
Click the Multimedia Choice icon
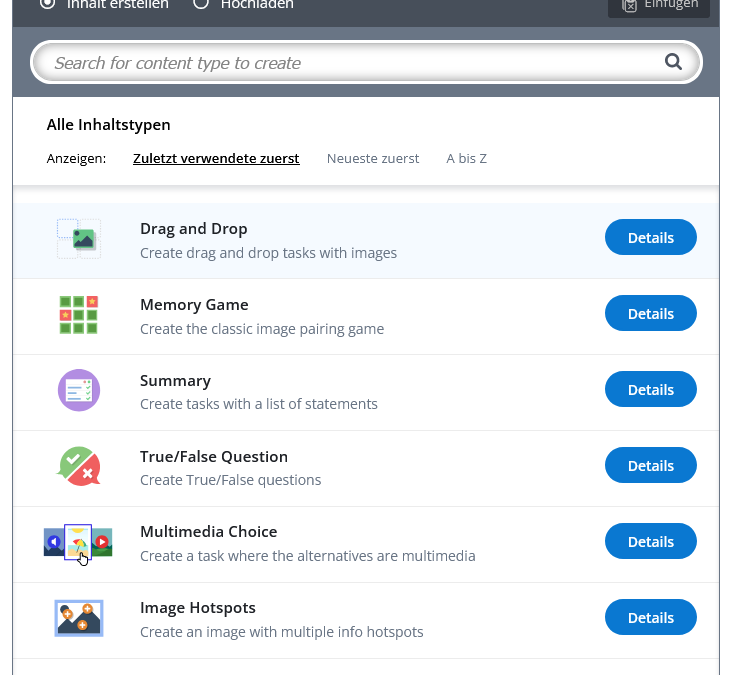pyautogui.click(x=78, y=542)
